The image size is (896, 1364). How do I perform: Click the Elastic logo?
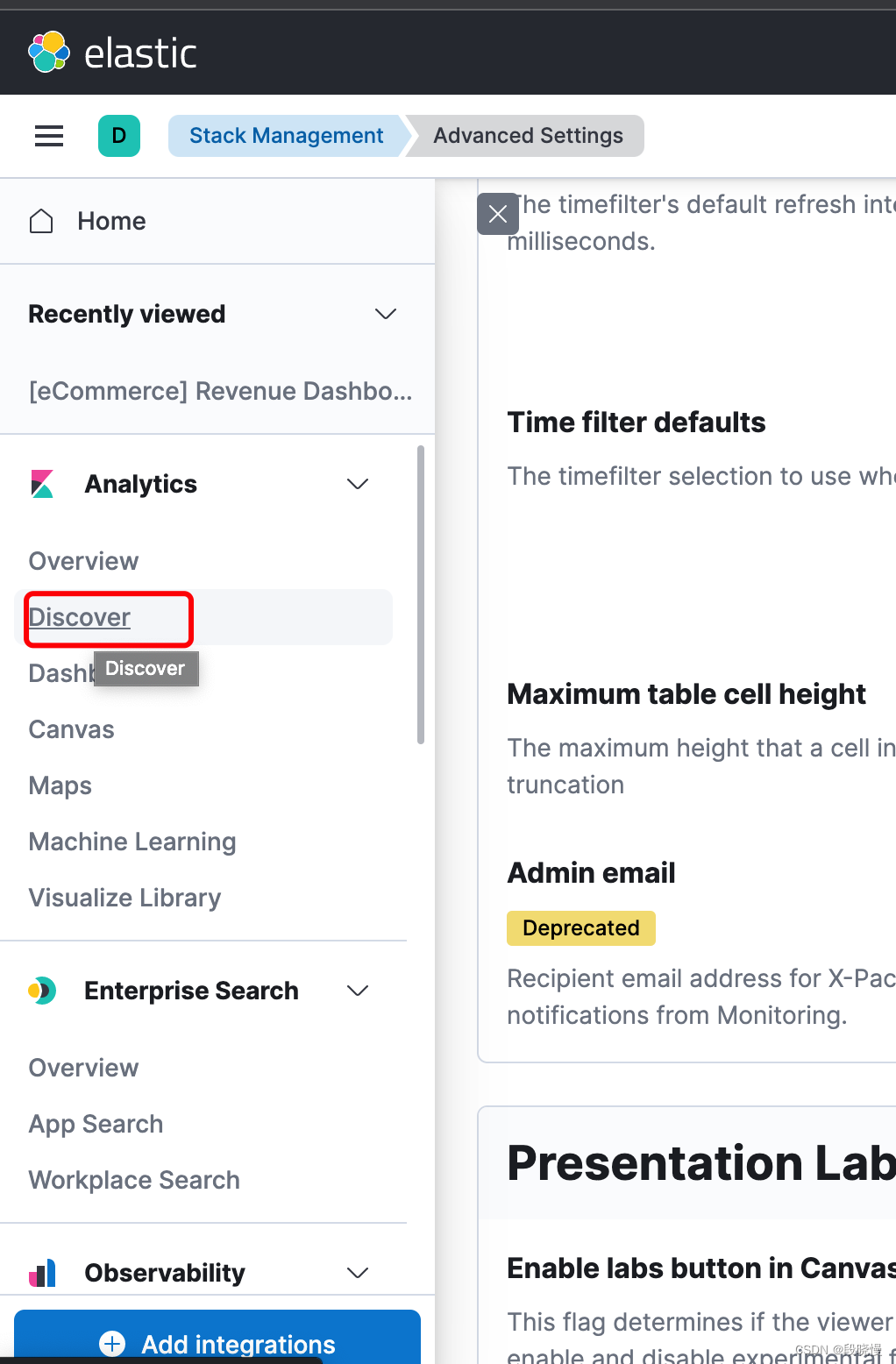coord(112,53)
